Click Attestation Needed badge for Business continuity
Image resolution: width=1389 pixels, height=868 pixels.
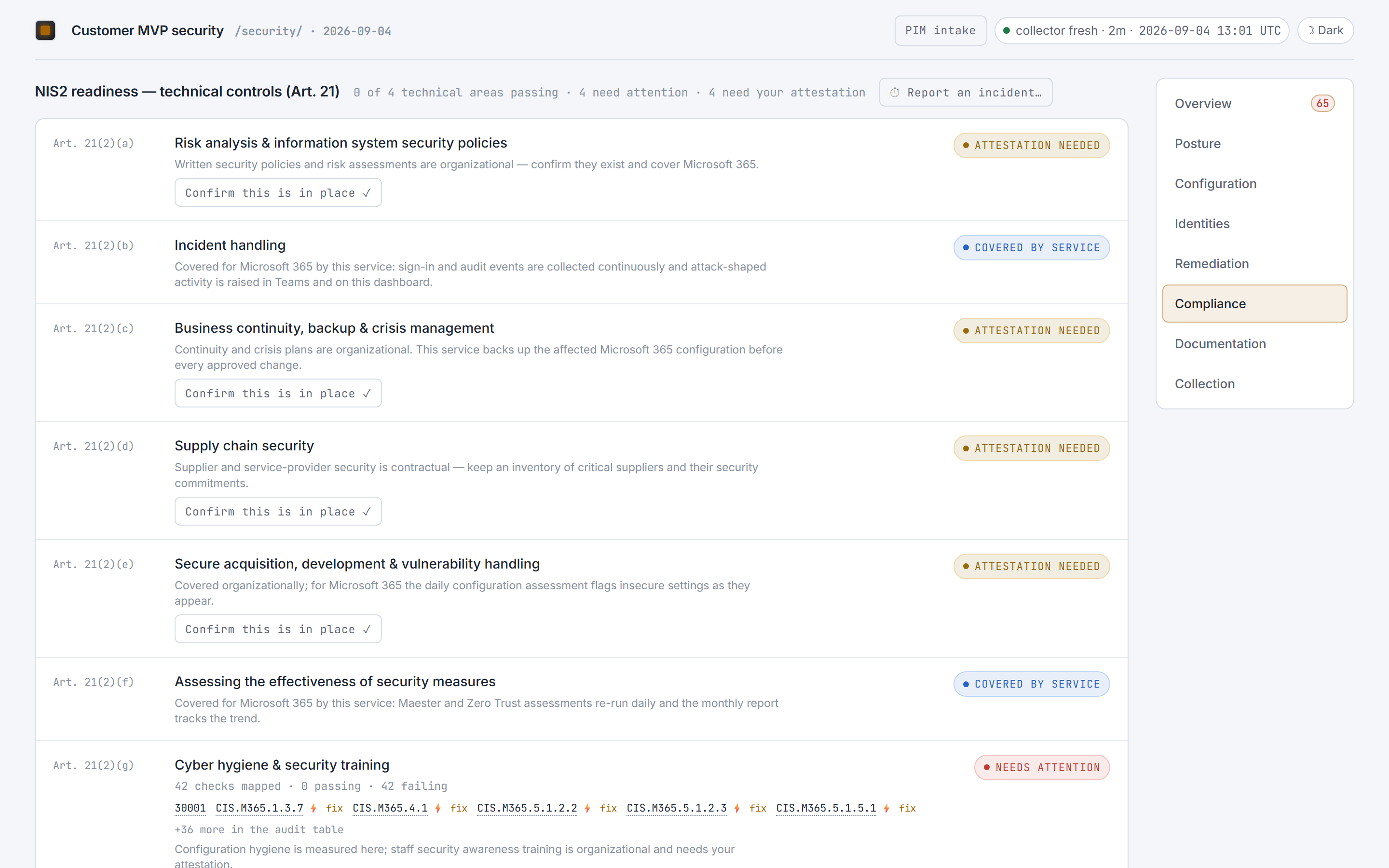(1032, 331)
